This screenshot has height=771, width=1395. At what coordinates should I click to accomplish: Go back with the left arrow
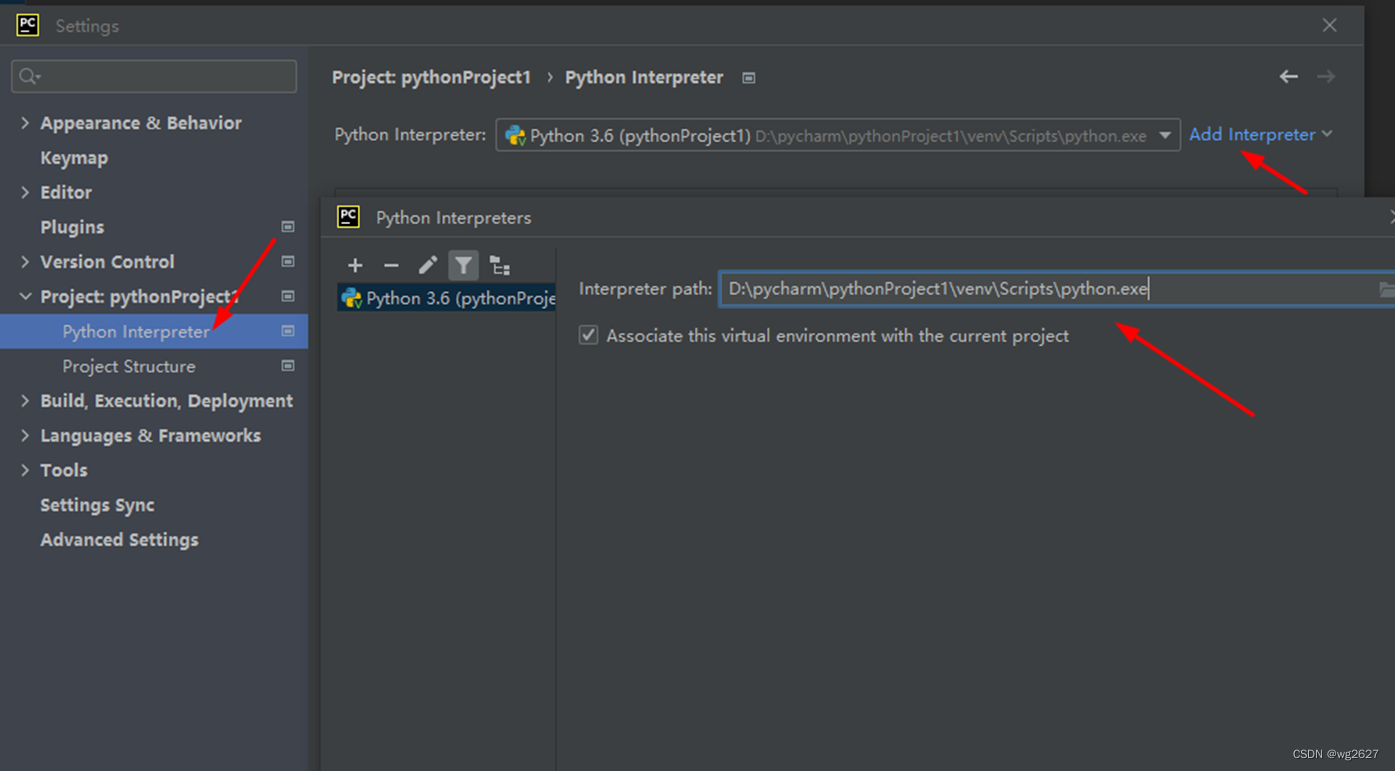(1288, 77)
